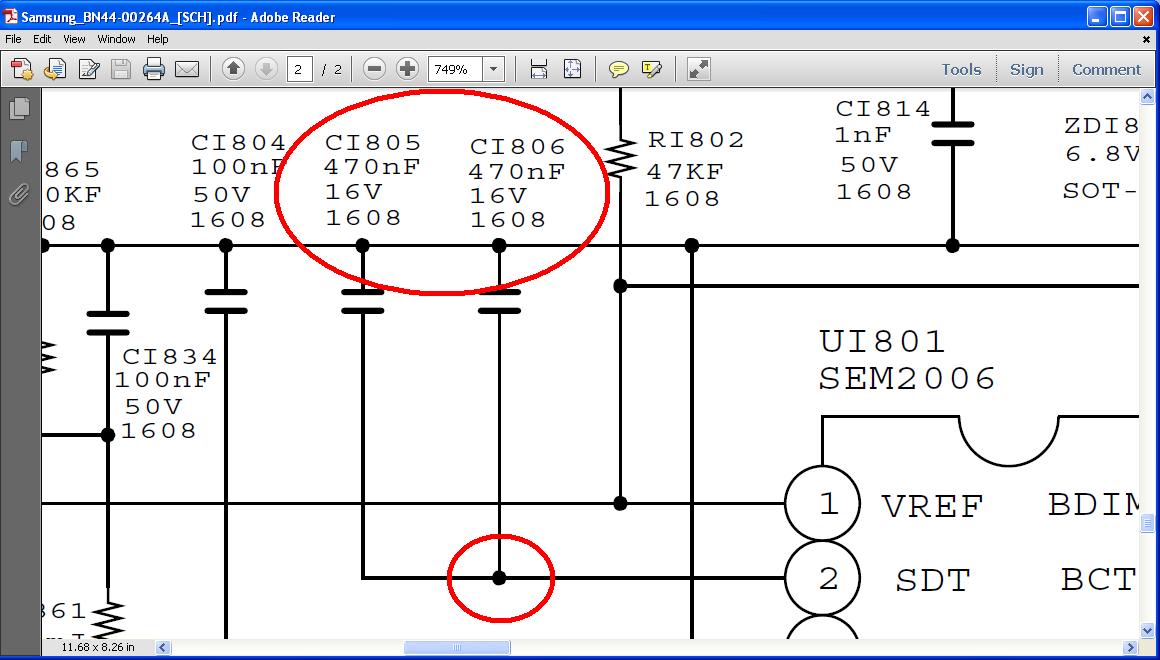This screenshot has height=660, width=1160.
Task: Go to previous page with up arrow
Action: click(x=233, y=70)
